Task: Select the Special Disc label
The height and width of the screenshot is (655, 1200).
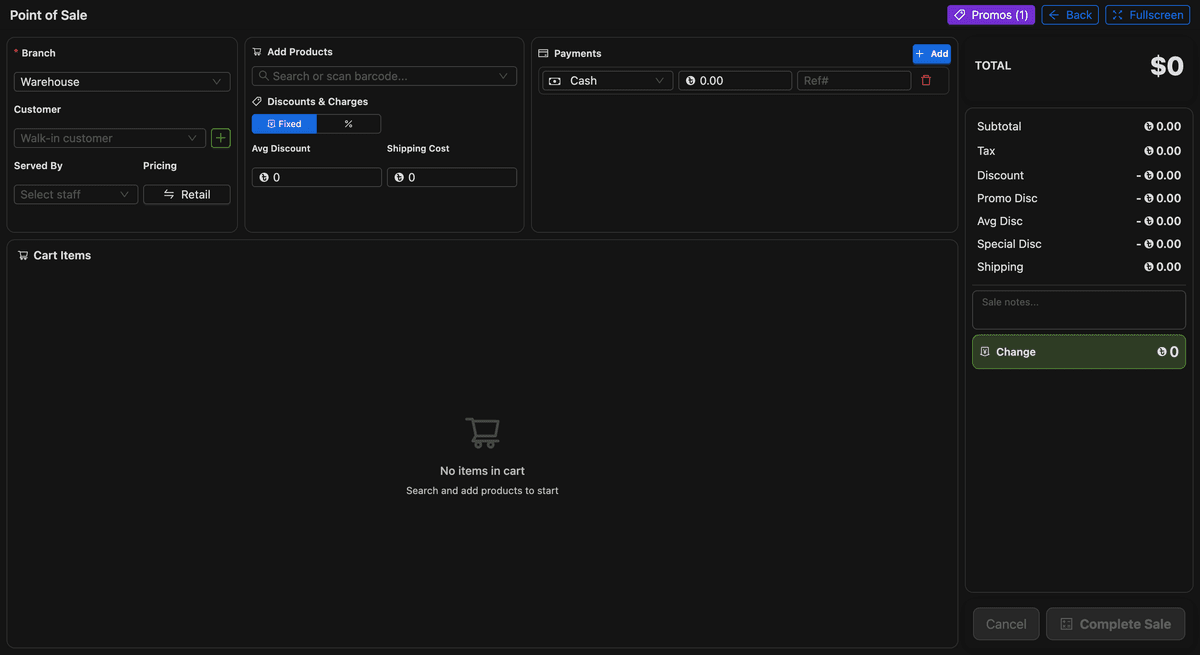Action: coord(1009,244)
